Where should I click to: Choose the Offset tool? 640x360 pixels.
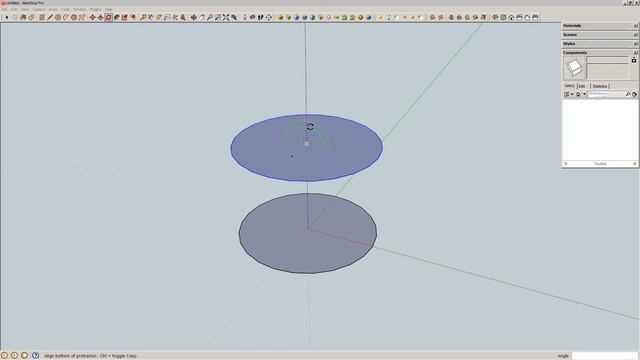[133, 17]
